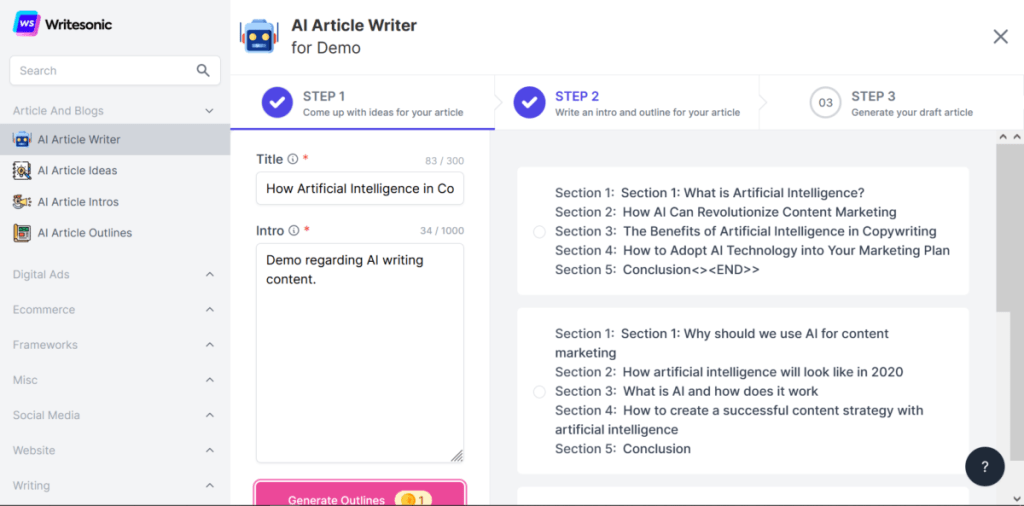Click the search magnifier icon
The width and height of the screenshot is (1024, 506).
(x=203, y=71)
